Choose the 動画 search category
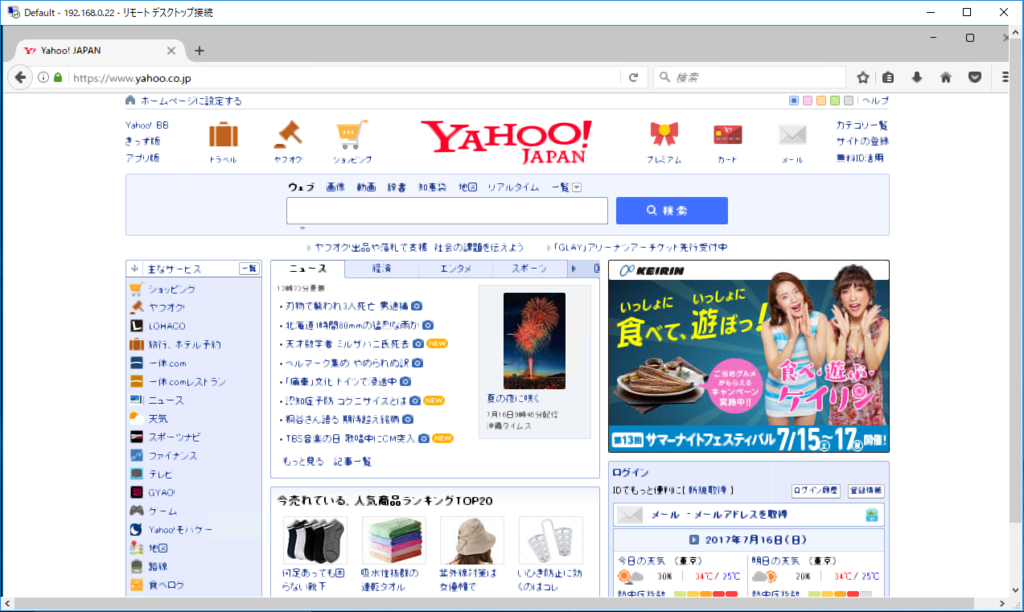 point(366,187)
